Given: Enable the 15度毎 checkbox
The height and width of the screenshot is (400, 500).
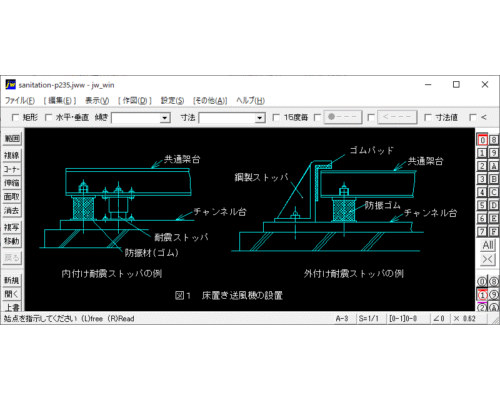Looking at the screenshot, I should (276, 117).
